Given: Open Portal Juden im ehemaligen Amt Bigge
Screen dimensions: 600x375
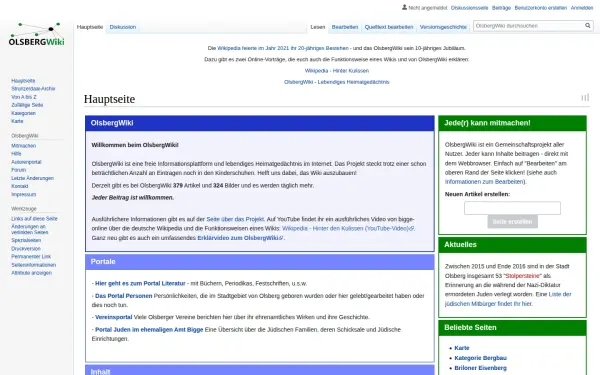Looking at the screenshot, I should pos(149,329).
